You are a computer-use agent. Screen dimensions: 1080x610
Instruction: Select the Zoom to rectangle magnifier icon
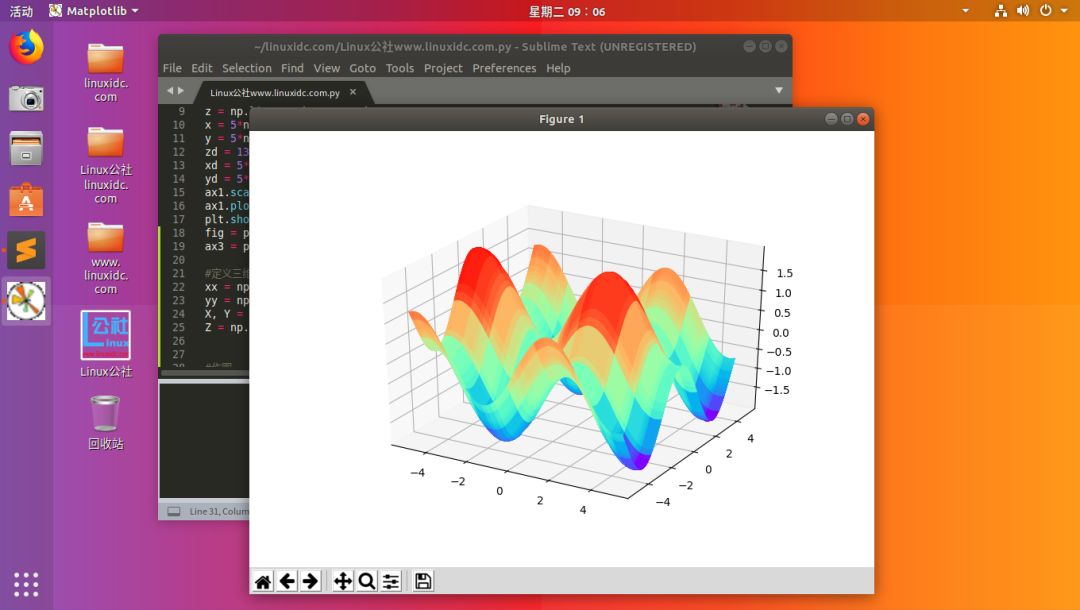(x=366, y=581)
